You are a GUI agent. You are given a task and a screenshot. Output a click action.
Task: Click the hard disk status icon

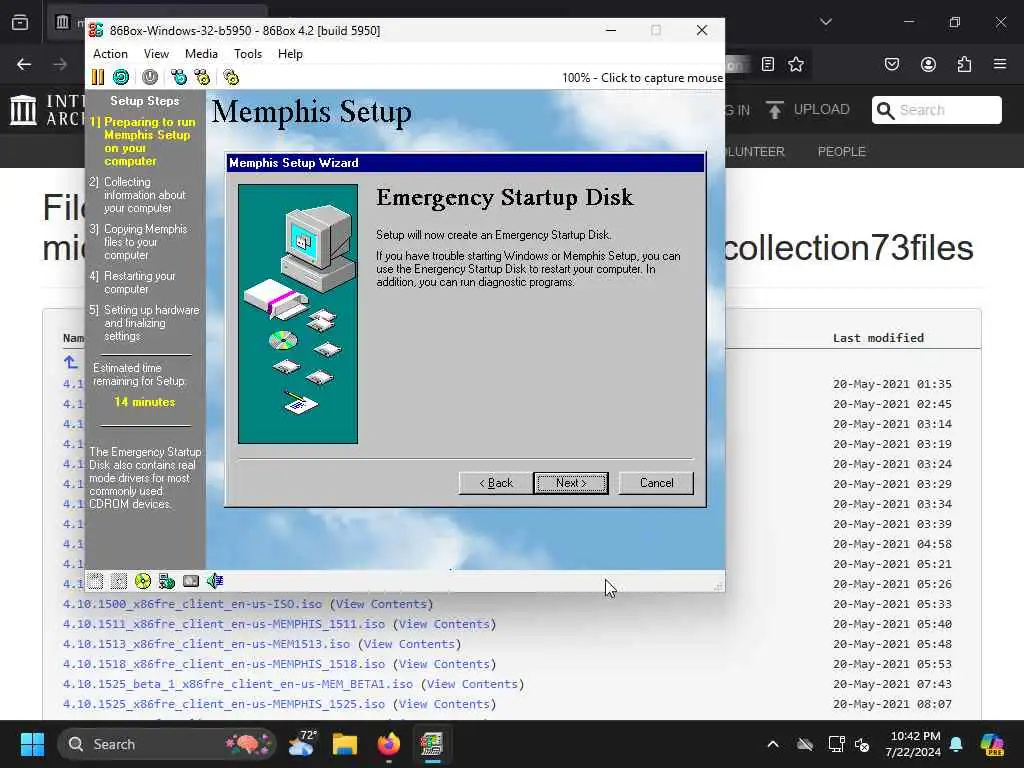[191, 581]
